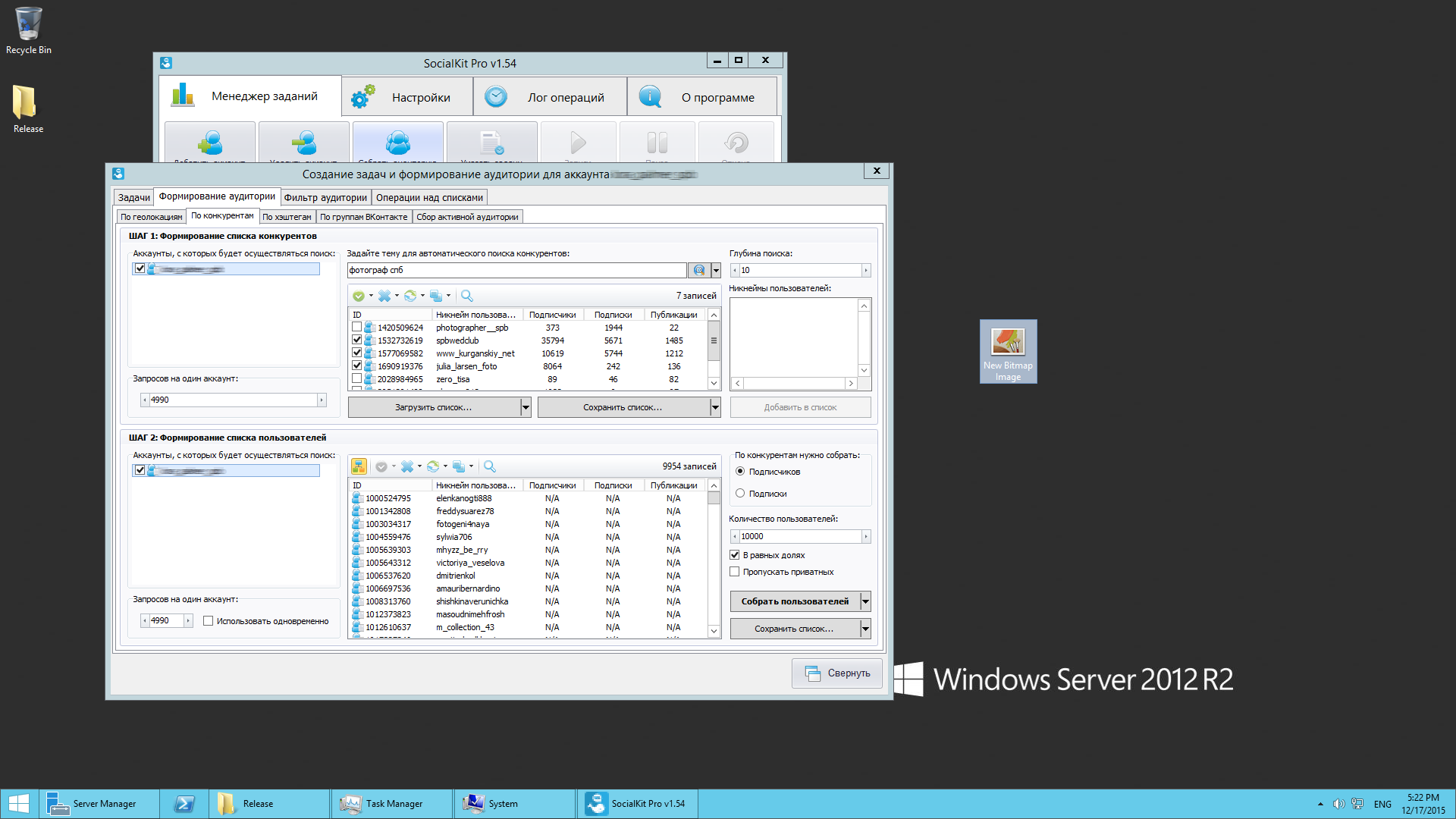
Task: Click Step 2 'Сохранить список...' button
Action: 795,629
